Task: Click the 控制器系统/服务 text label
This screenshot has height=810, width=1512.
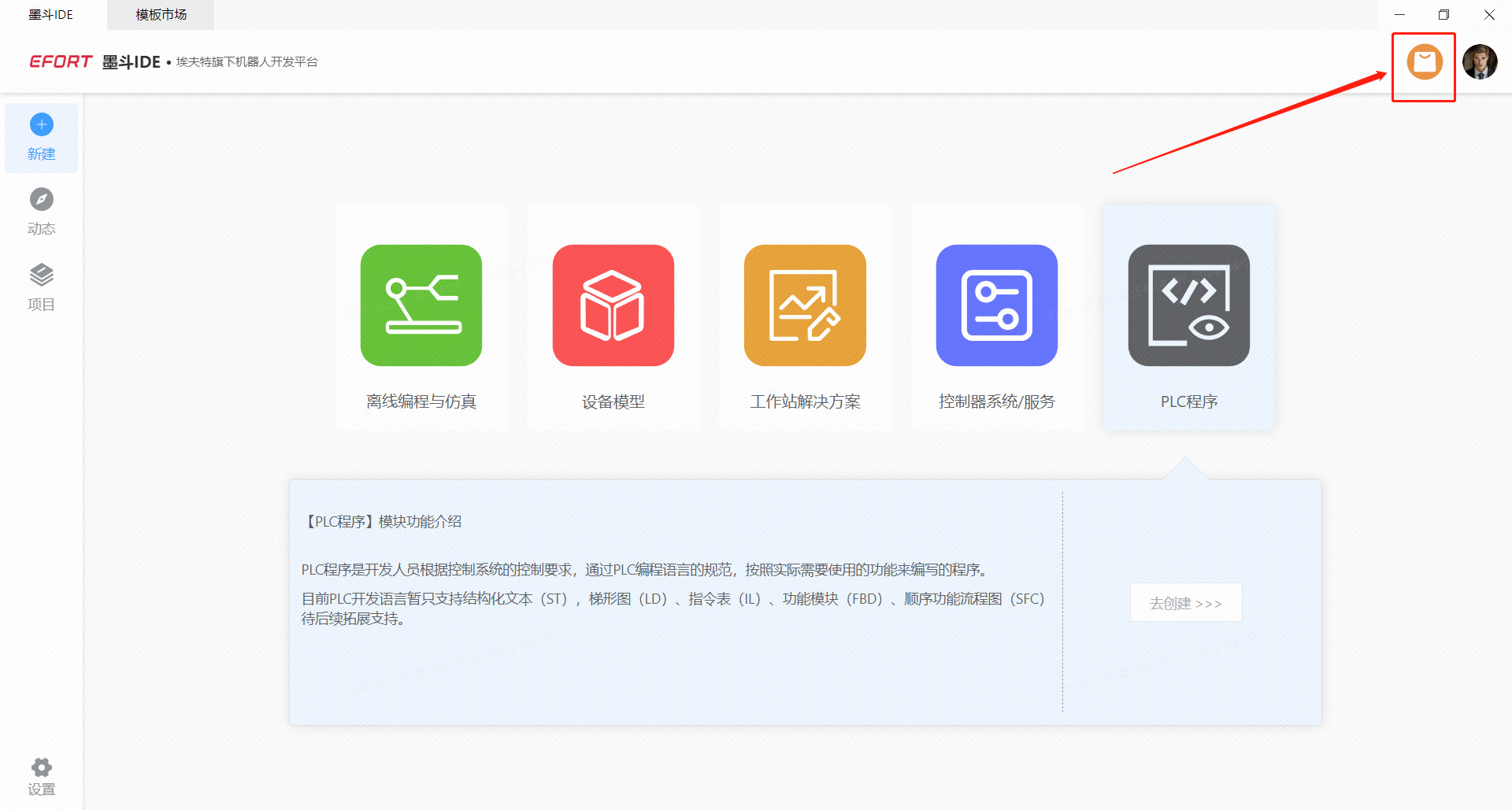Action: (996, 401)
